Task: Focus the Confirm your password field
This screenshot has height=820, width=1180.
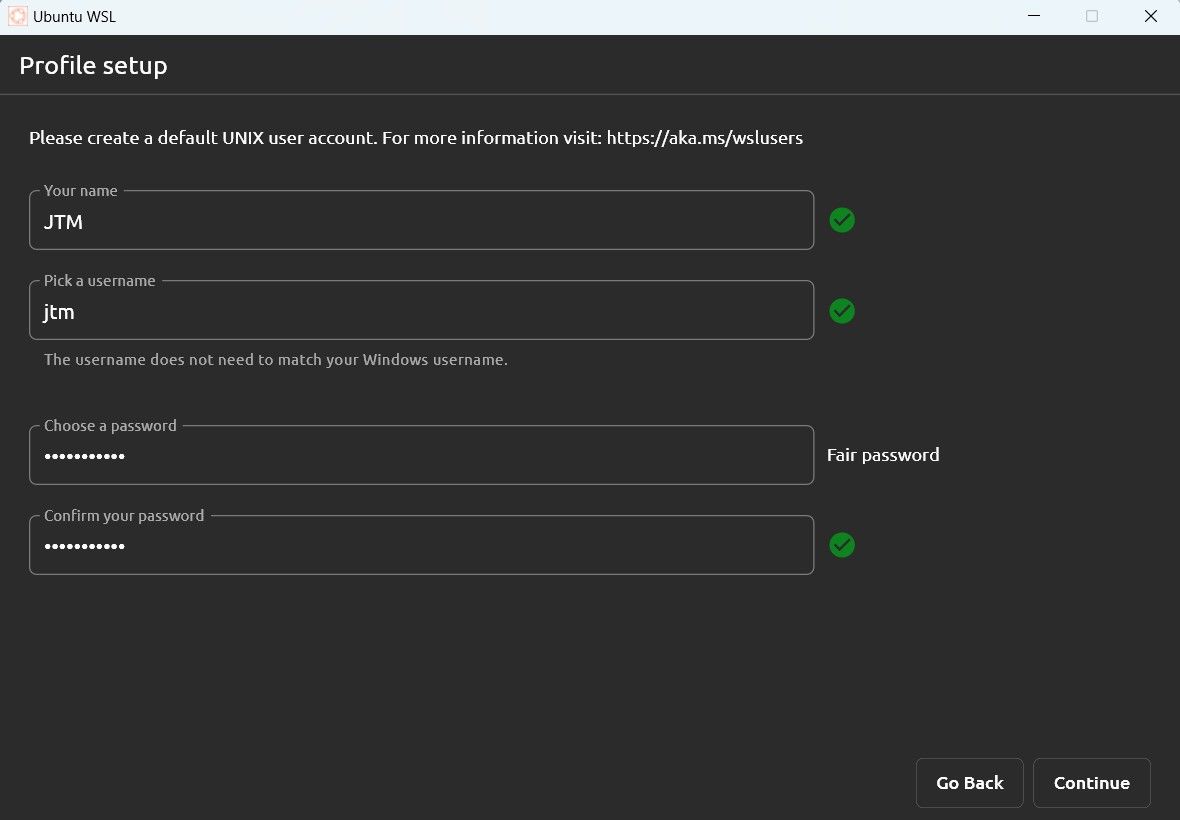Action: coord(421,545)
